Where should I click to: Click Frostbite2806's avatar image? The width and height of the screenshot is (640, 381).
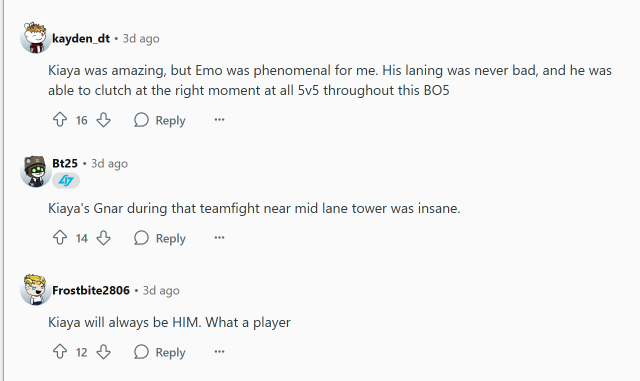tap(35, 290)
